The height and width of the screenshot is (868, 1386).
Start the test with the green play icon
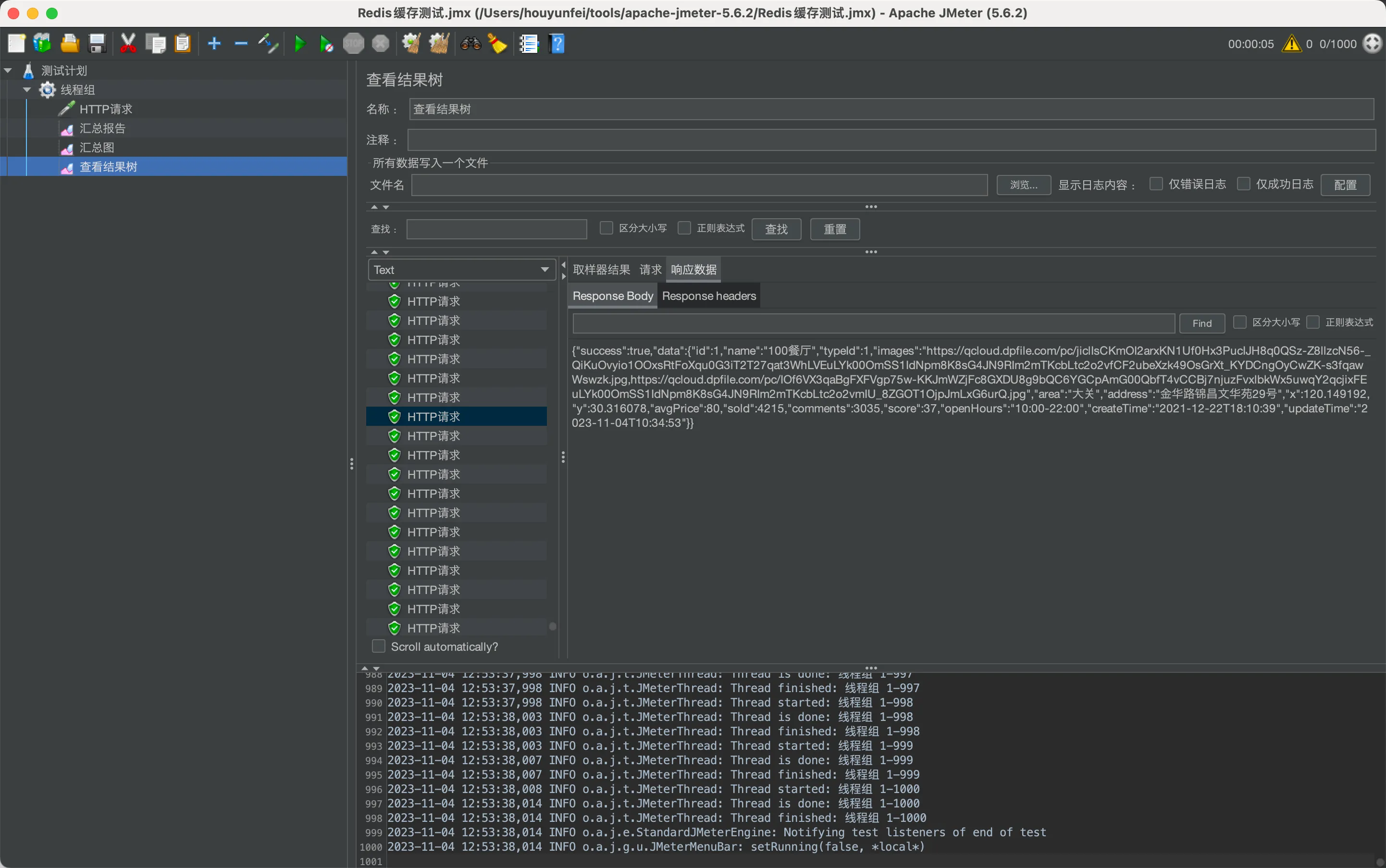coord(299,44)
